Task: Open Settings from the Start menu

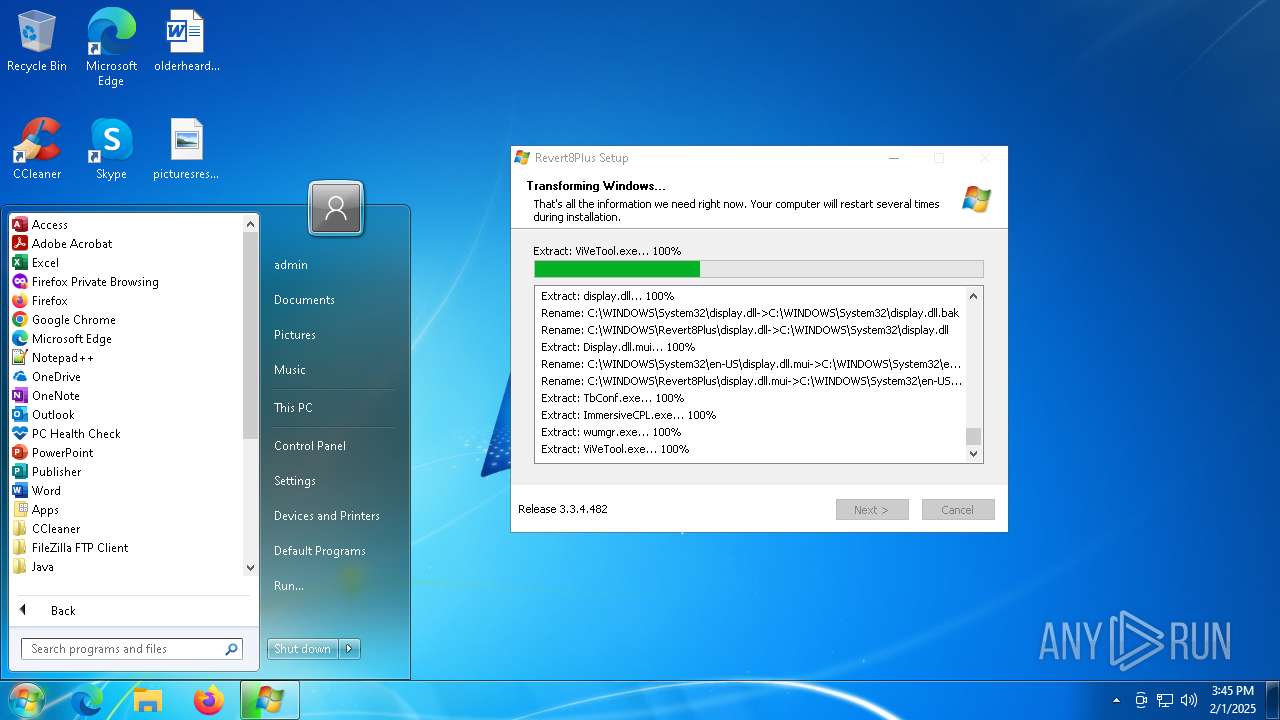Action: coord(295,481)
